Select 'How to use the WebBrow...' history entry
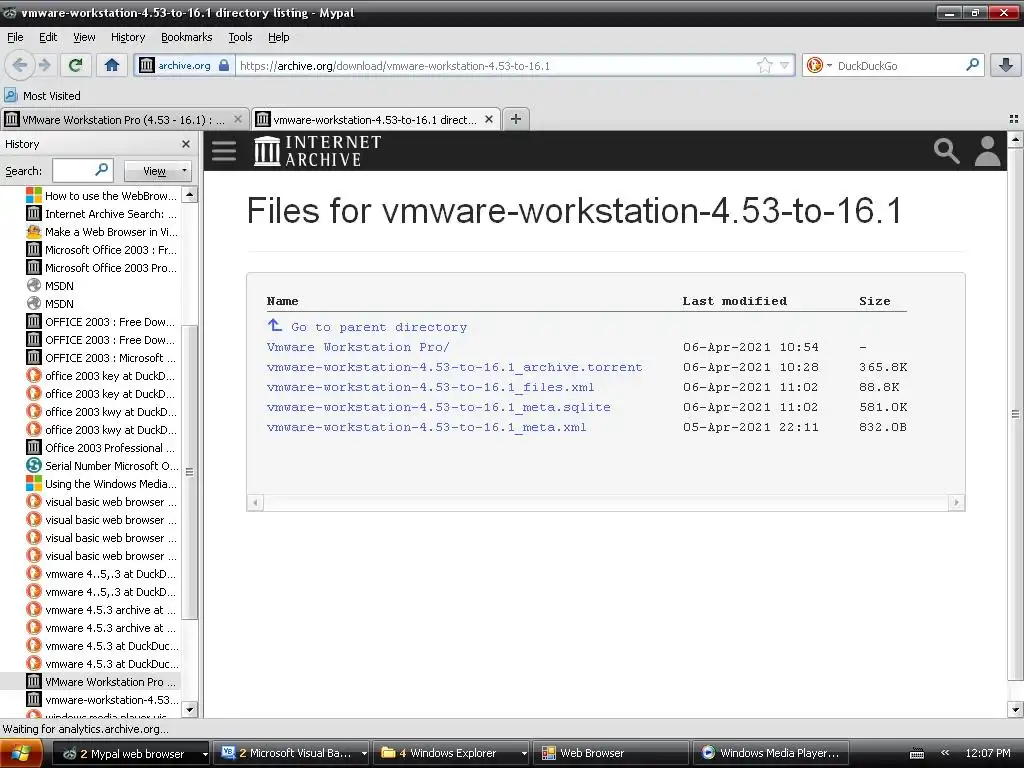The height and width of the screenshot is (768, 1024). click(102, 195)
